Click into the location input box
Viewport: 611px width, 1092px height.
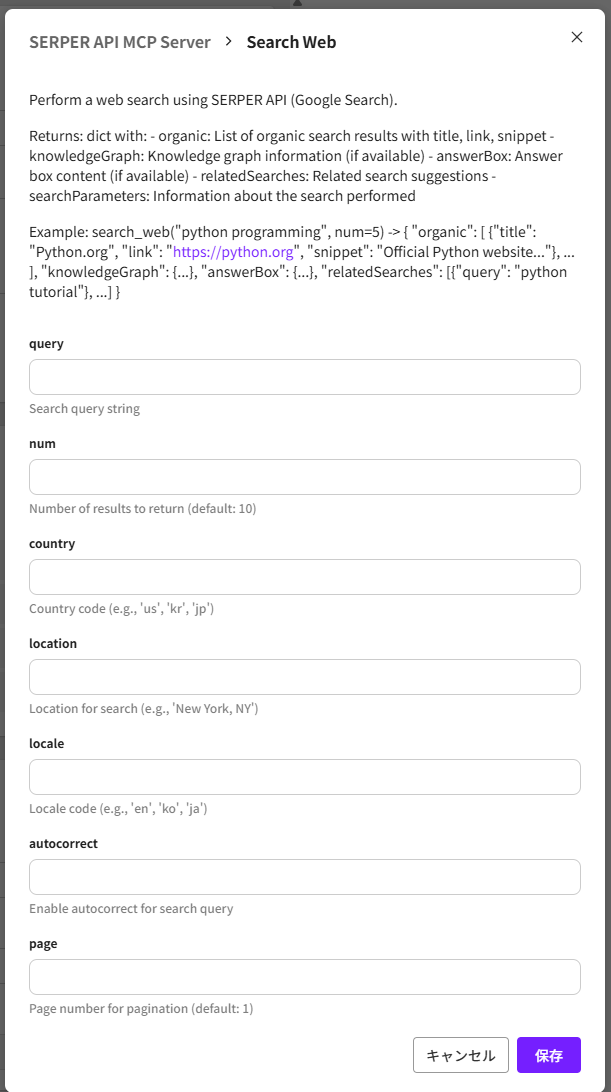click(305, 677)
